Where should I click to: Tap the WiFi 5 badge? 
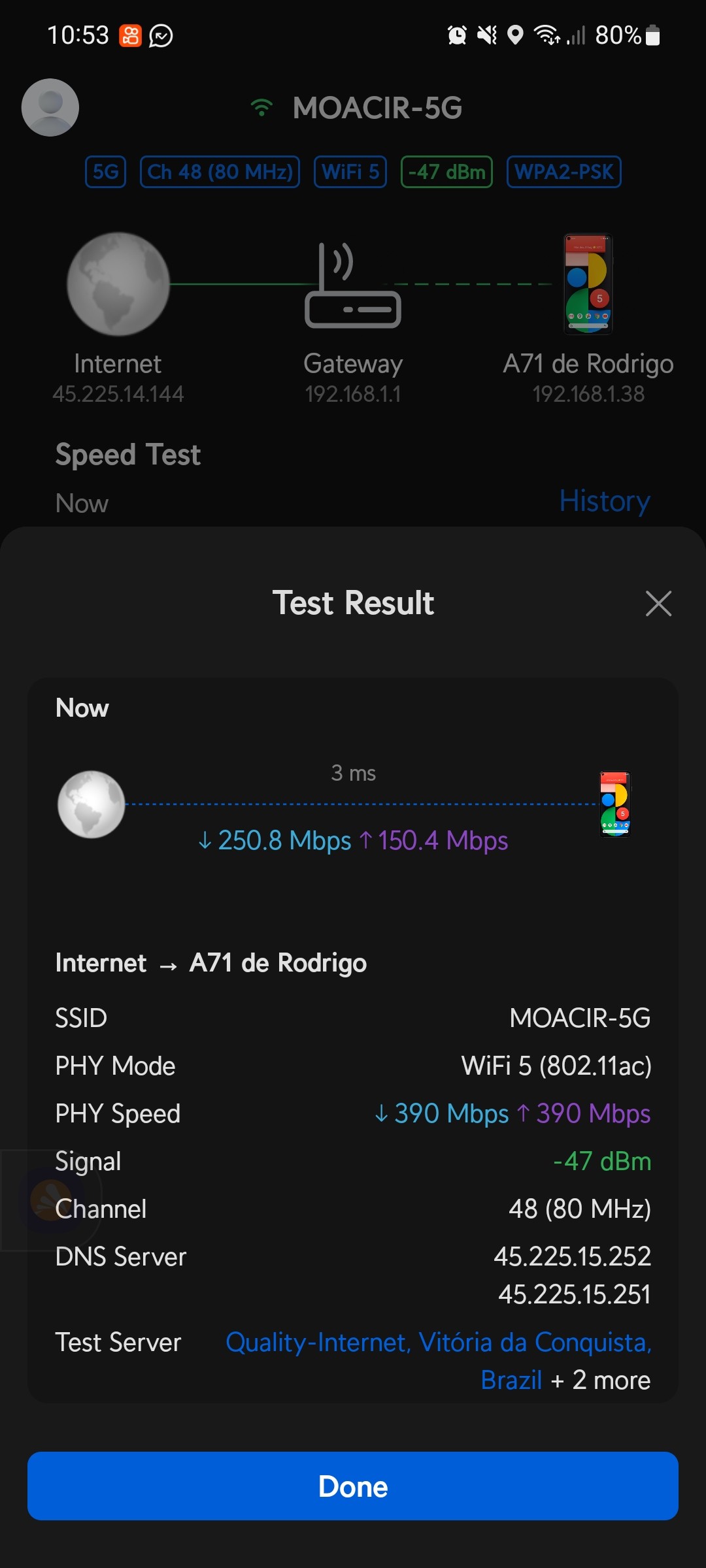(350, 172)
